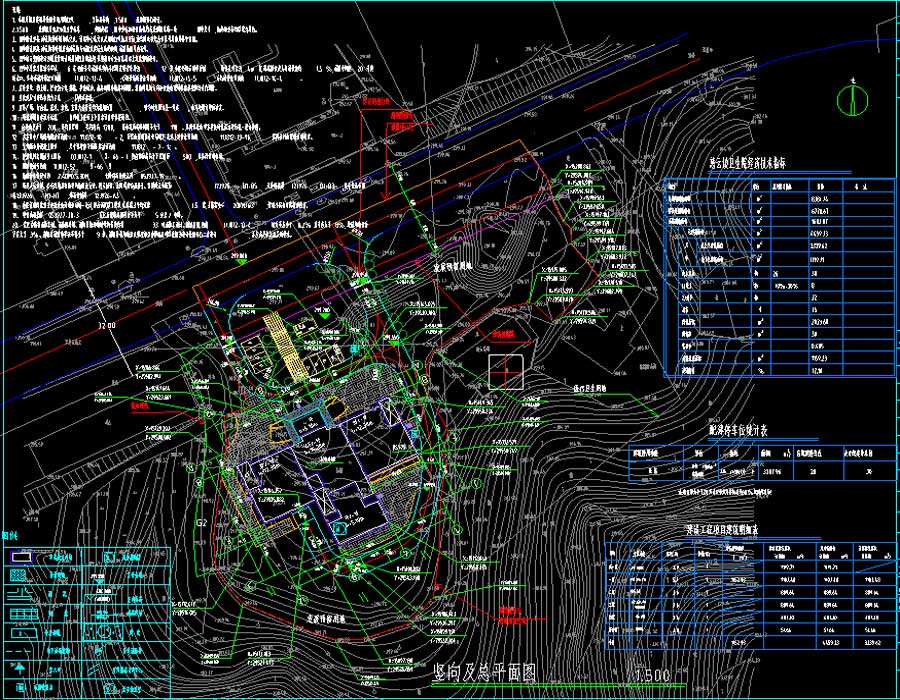Viewport: 900px width, 700px height.
Task: Click the blue filled rectangle legend symbol
Action: point(21,557)
